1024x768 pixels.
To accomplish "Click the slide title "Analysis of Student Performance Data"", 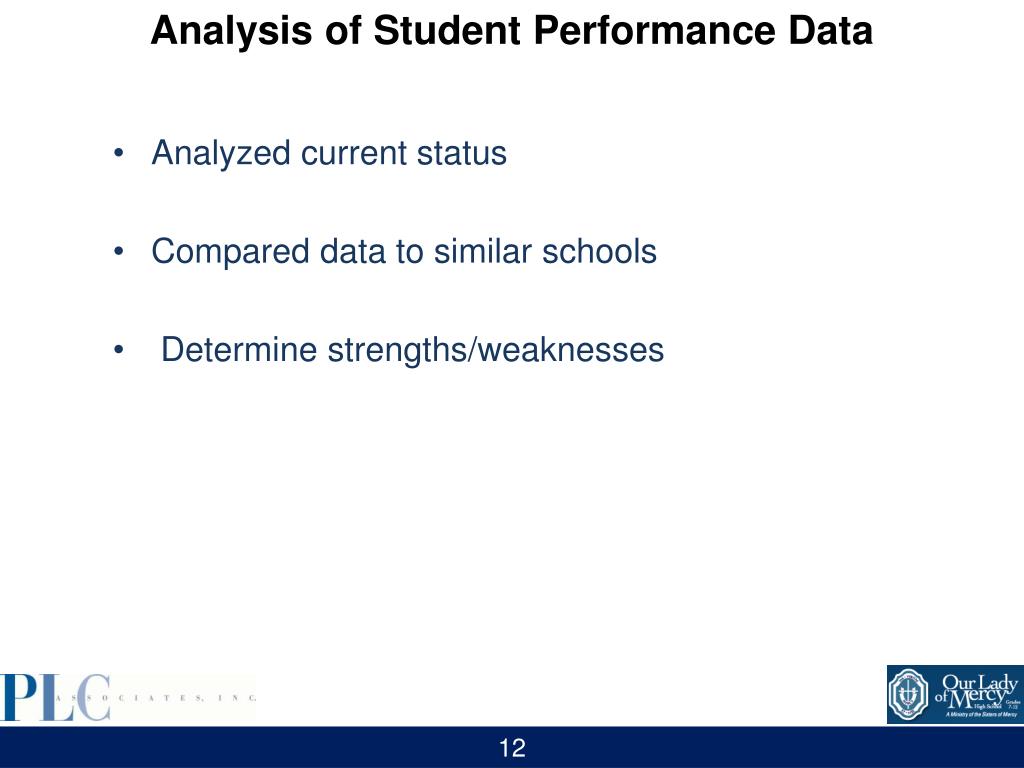I will [x=511, y=31].
